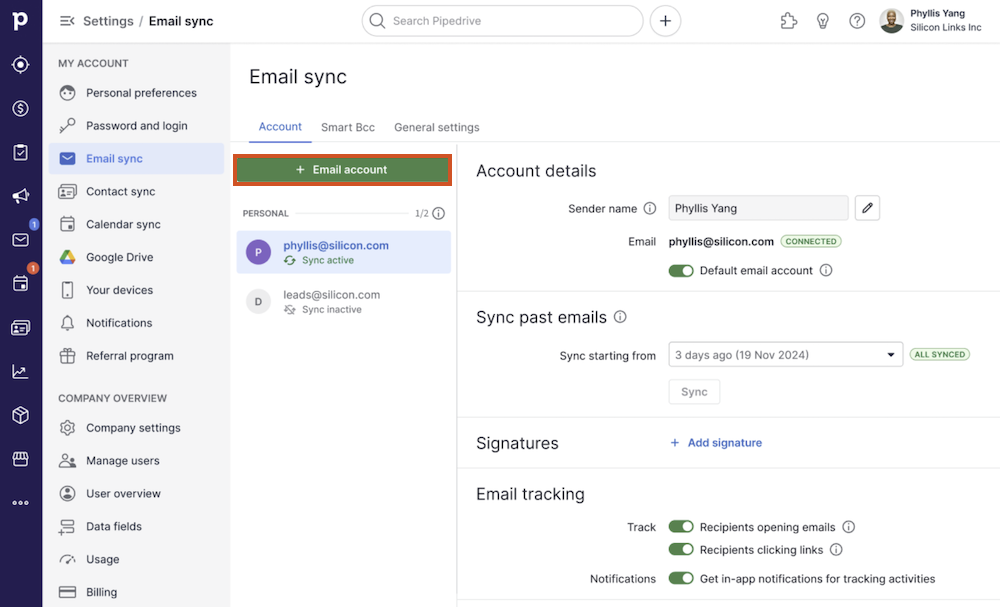Viewport: 1000px width, 607px height.
Task: Open the suggestions lightbulb icon
Action: (823, 20)
